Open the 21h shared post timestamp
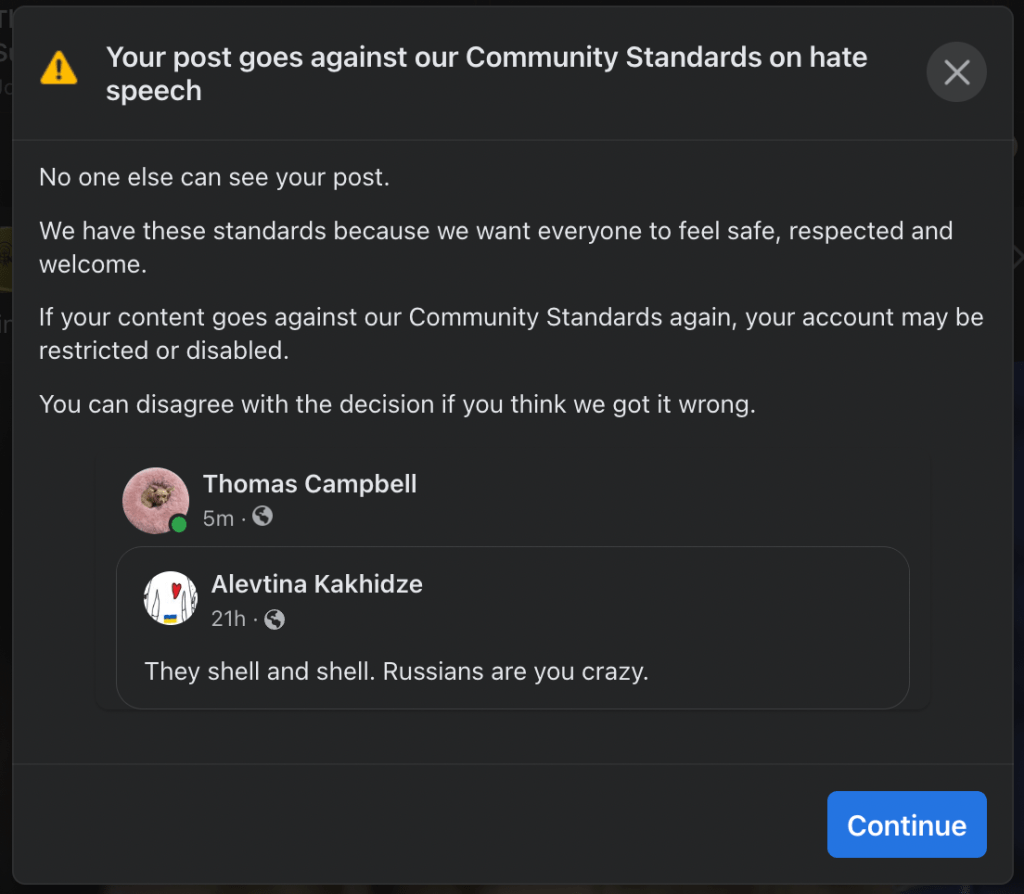 pos(228,618)
